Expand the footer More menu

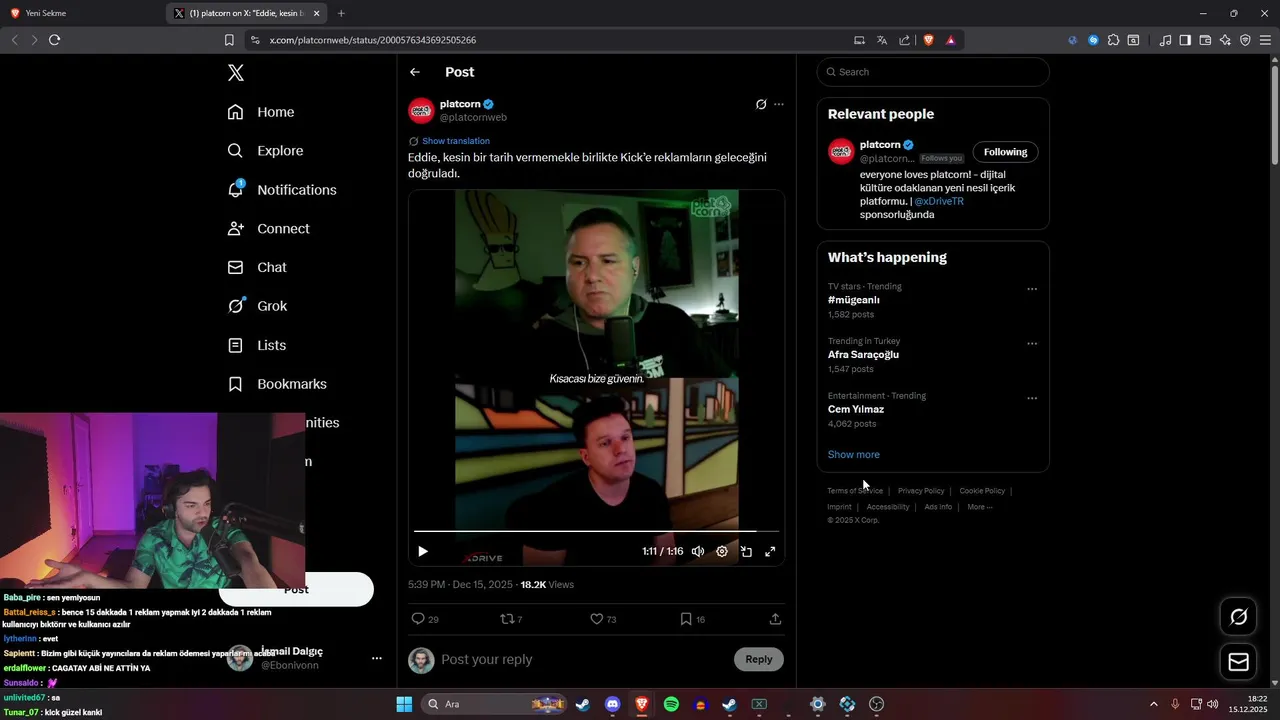pos(979,507)
